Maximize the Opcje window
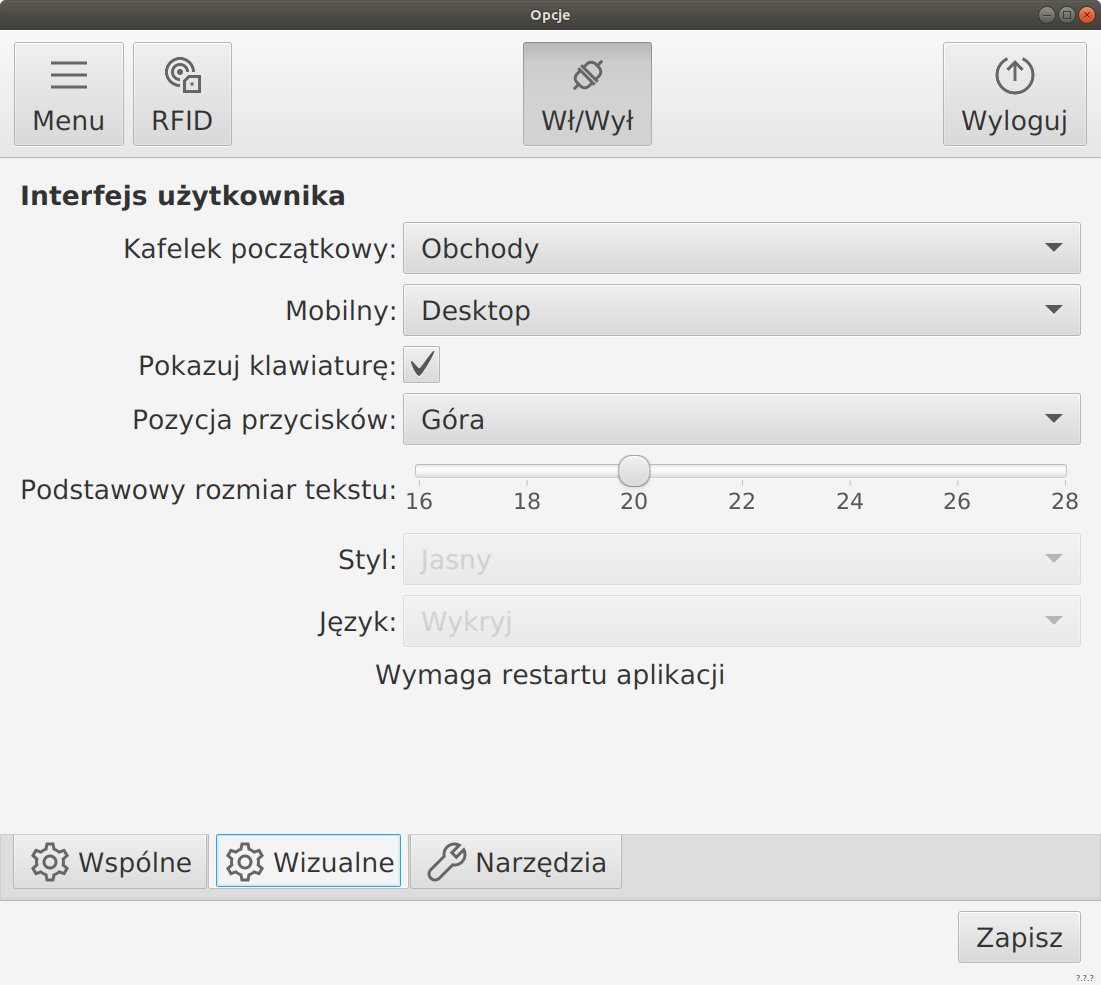1101x985 pixels. pyautogui.click(x=1066, y=14)
